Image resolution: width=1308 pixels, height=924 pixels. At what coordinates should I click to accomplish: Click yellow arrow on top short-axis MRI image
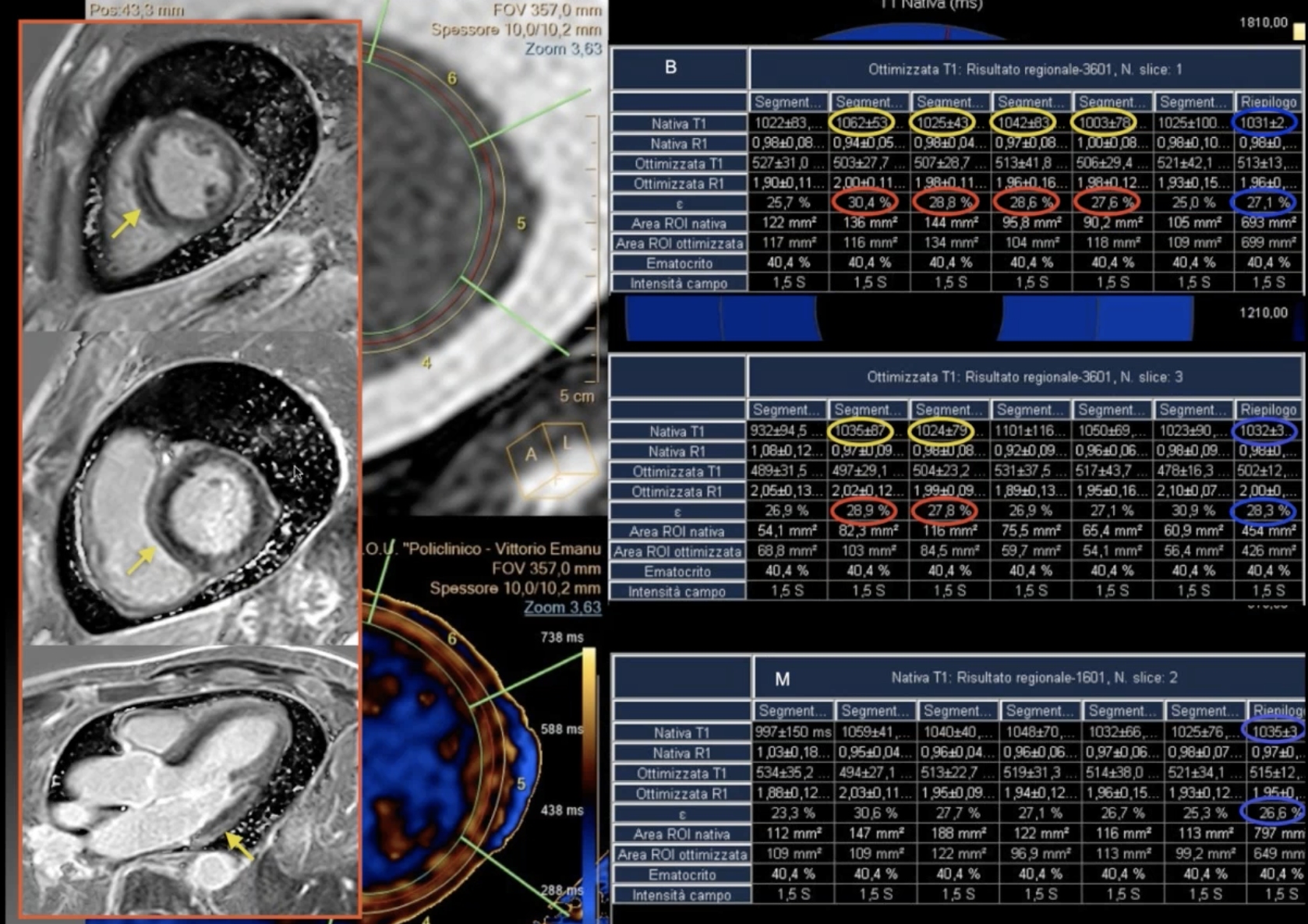[x=125, y=223]
